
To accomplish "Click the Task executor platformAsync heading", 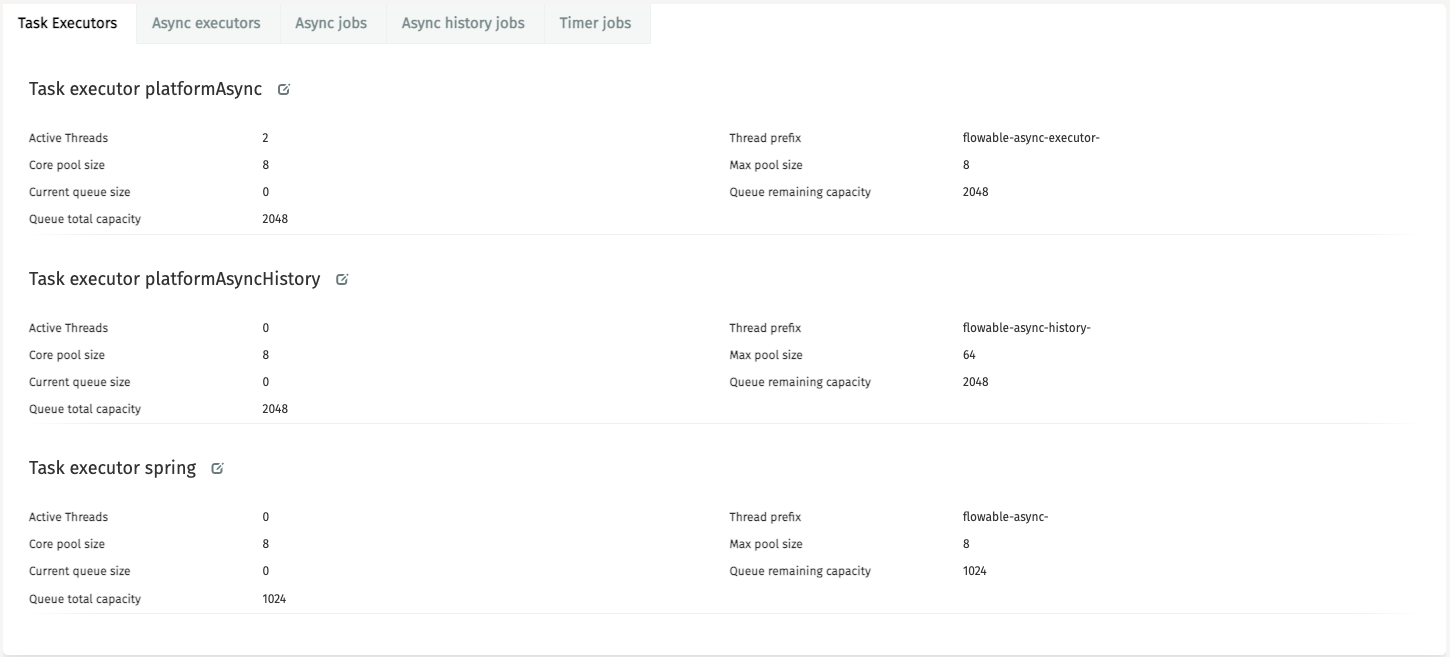I will coord(144,89).
